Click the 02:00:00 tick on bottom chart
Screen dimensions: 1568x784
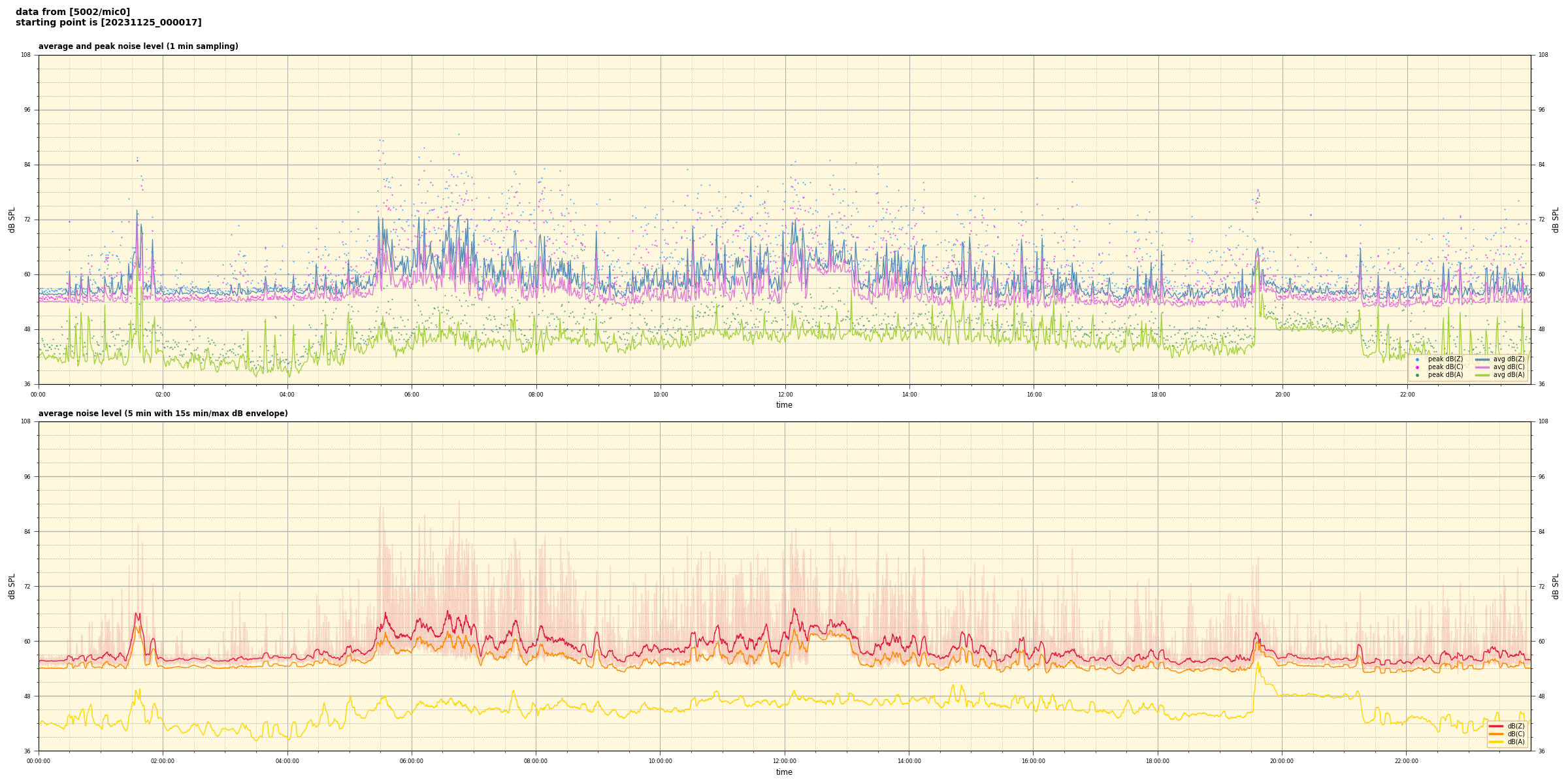[x=163, y=761]
